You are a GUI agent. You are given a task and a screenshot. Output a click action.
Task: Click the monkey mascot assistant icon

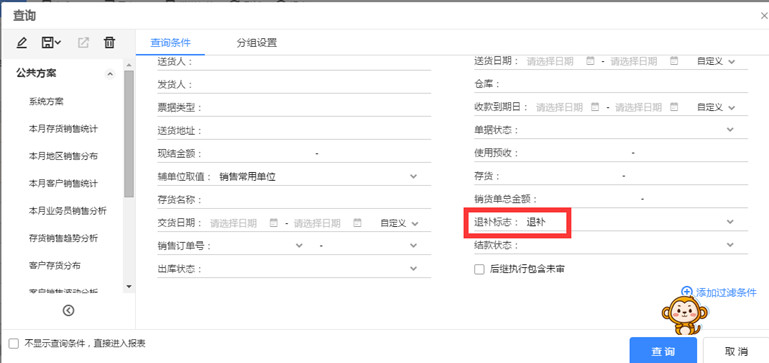pyautogui.click(x=685, y=316)
